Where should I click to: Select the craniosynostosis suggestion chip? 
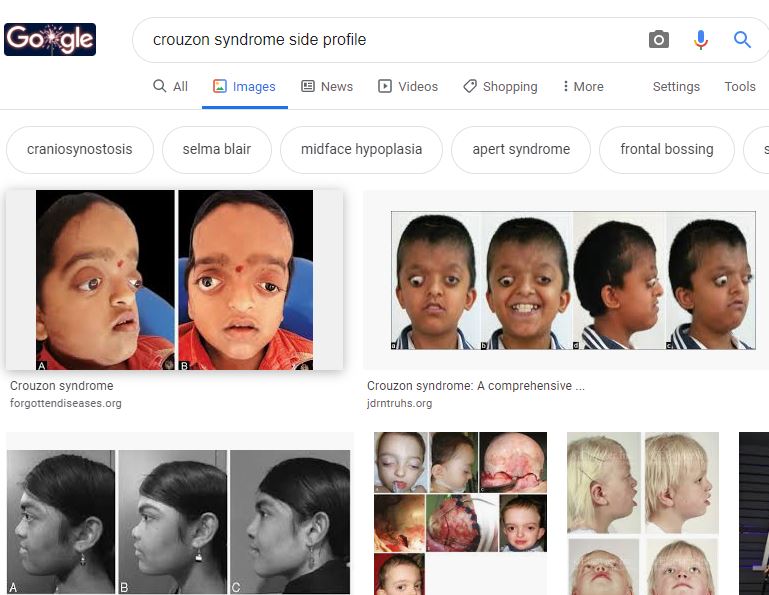[x=79, y=150]
